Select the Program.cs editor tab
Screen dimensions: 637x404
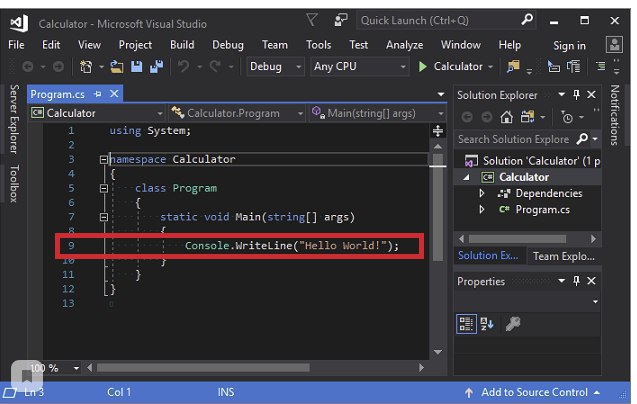pos(57,94)
